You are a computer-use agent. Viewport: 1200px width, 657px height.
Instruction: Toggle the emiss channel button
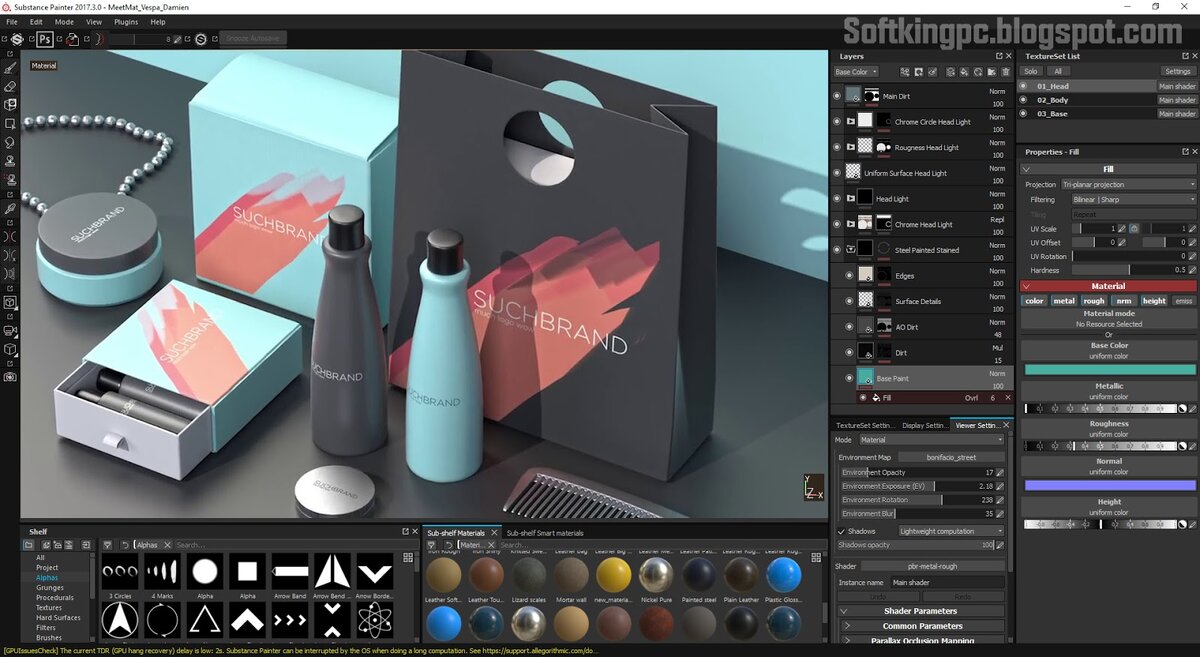point(1184,300)
